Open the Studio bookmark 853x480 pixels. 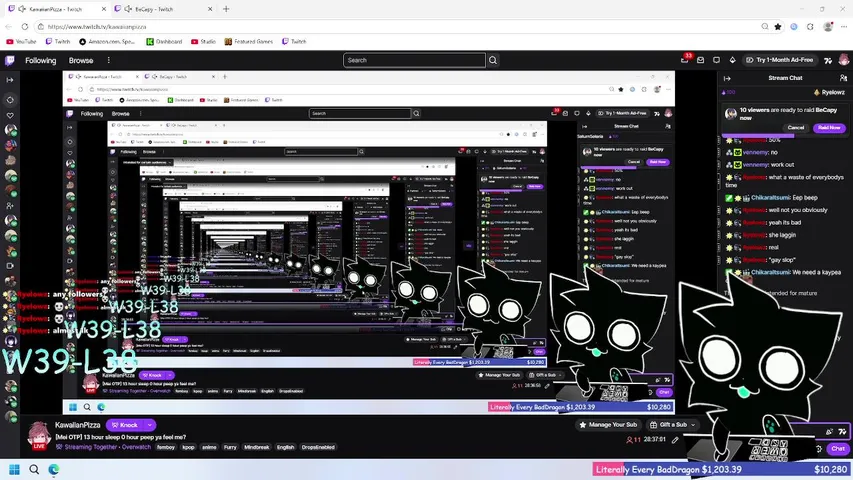point(203,41)
